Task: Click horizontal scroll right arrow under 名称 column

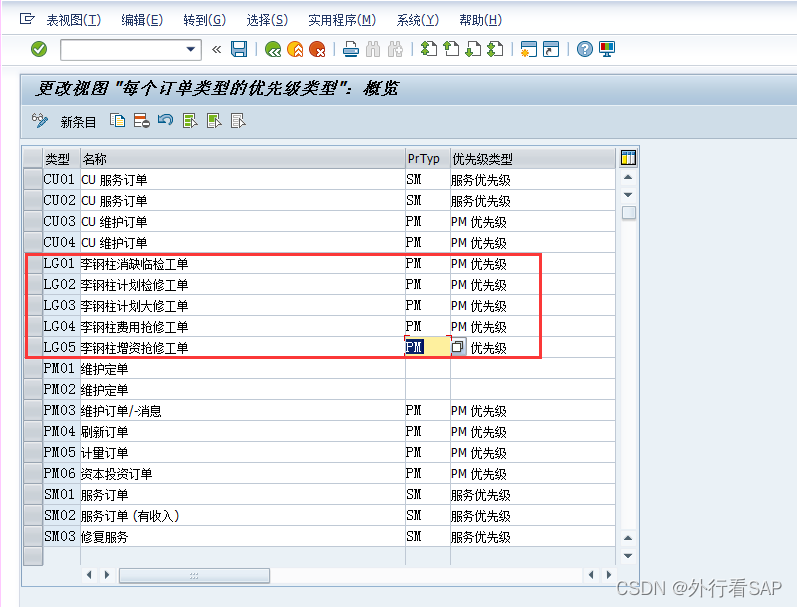Action: coord(107,575)
